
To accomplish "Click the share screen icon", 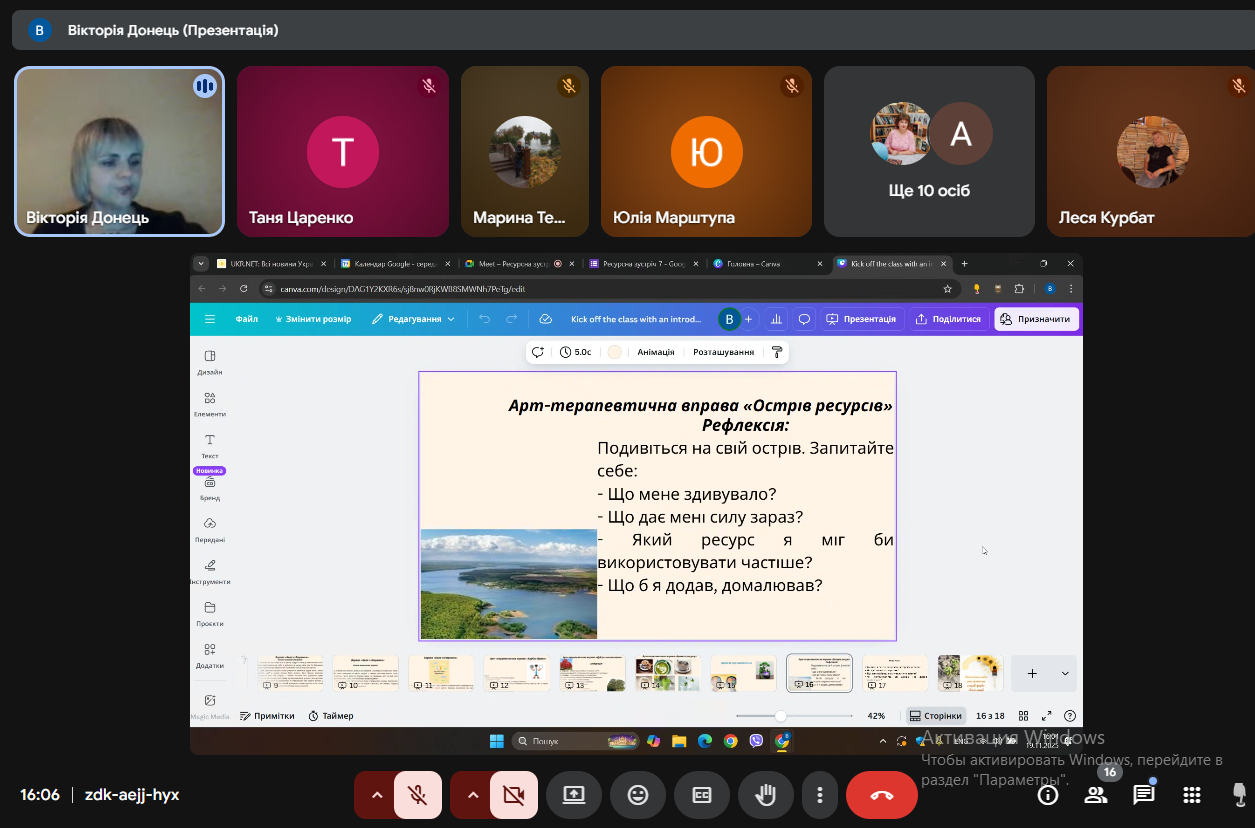I will click(x=574, y=795).
